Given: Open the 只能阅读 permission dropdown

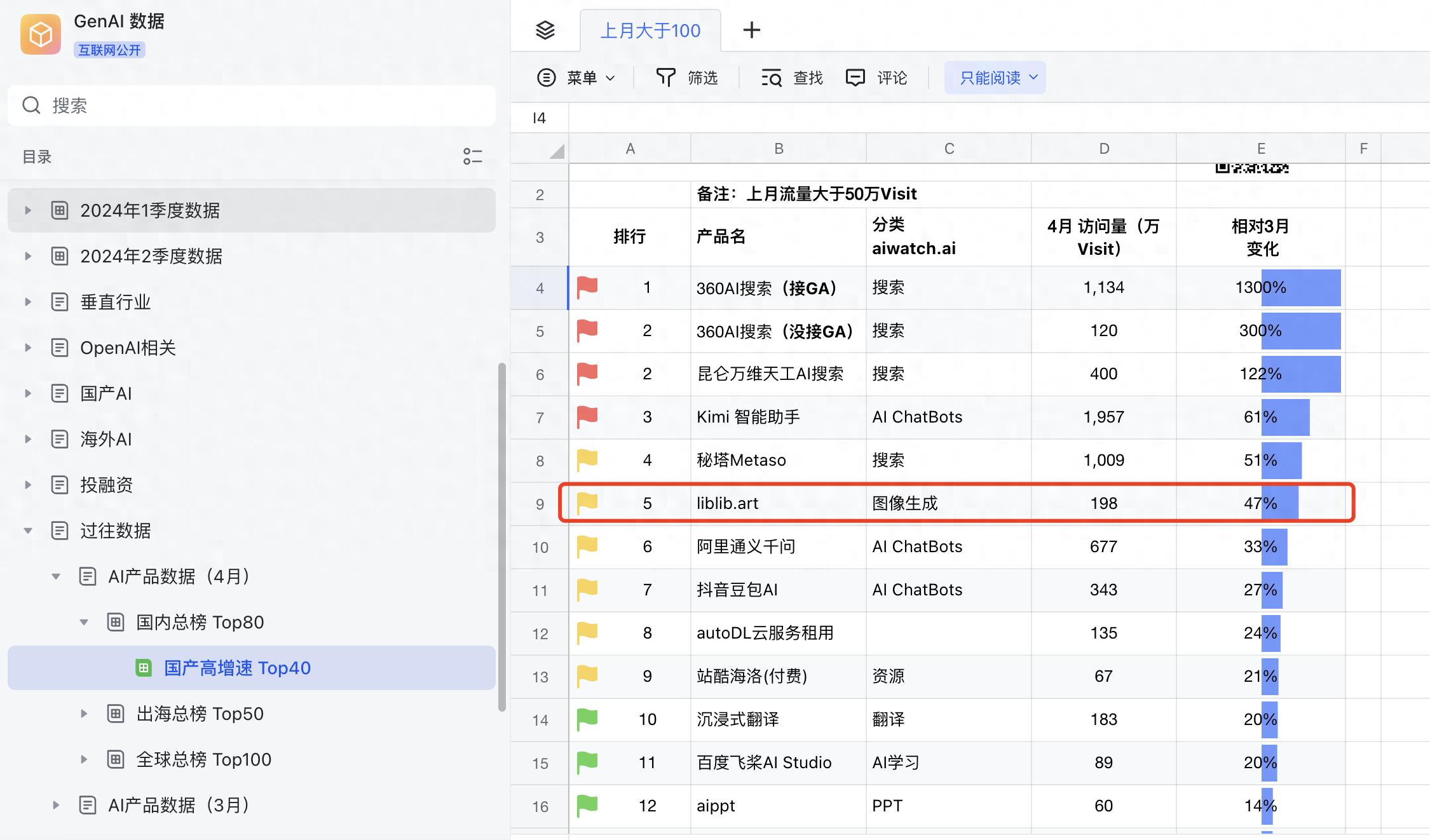Looking at the screenshot, I should point(995,78).
